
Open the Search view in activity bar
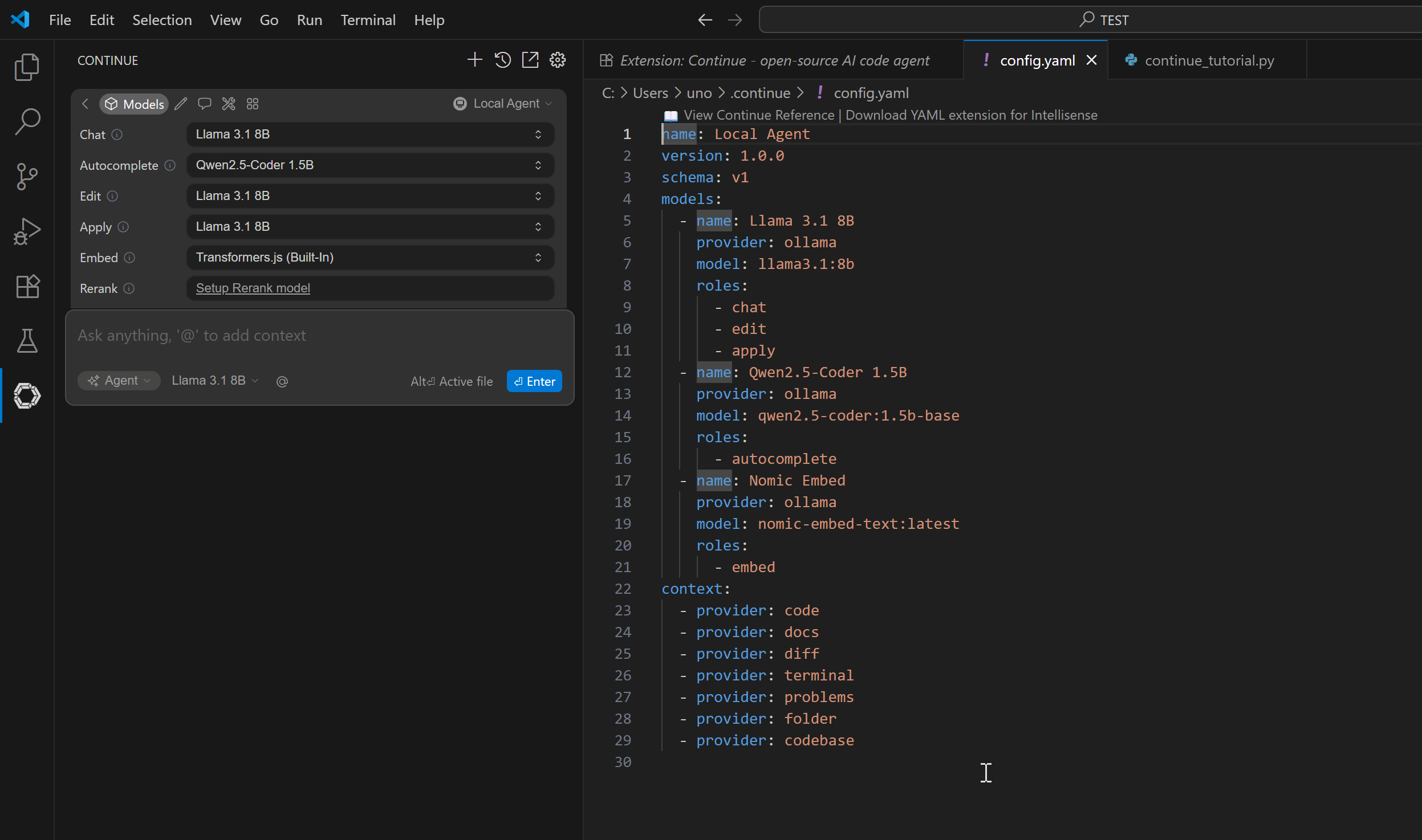tap(27, 122)
